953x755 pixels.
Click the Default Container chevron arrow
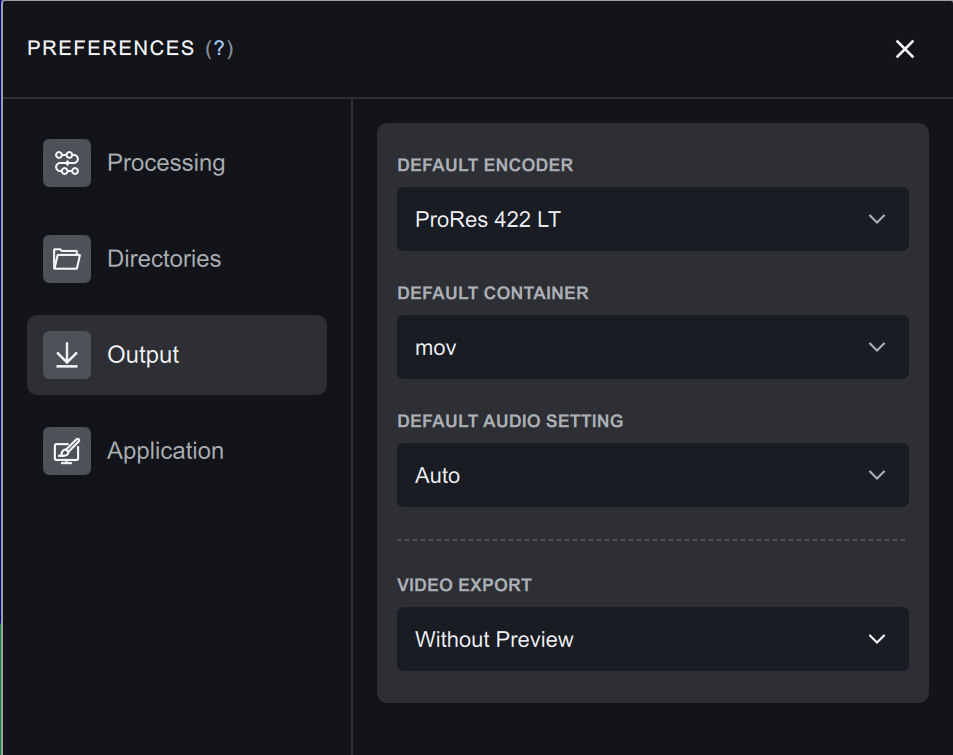point(877,347)
